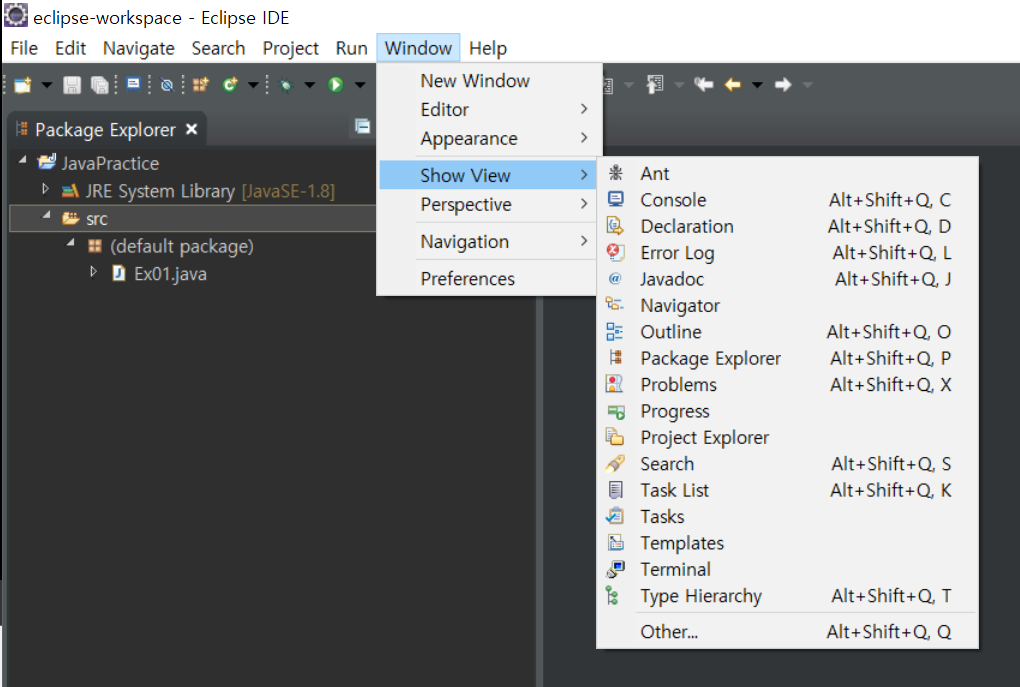Open the Back history dropdown arrow
The width and height of the screenshot is (1020, 687).
(x=757, y=85)
